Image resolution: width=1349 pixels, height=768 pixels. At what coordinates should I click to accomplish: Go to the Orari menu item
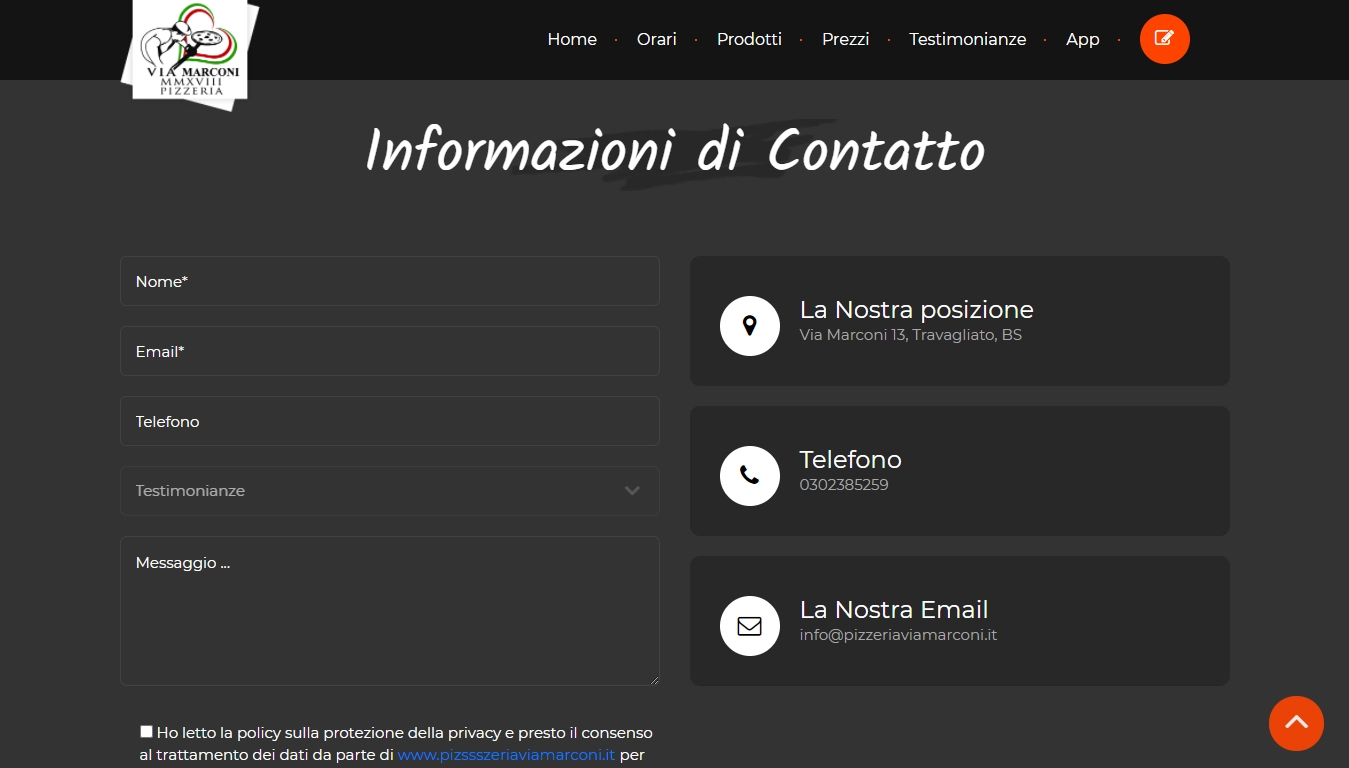click(657, 39)
